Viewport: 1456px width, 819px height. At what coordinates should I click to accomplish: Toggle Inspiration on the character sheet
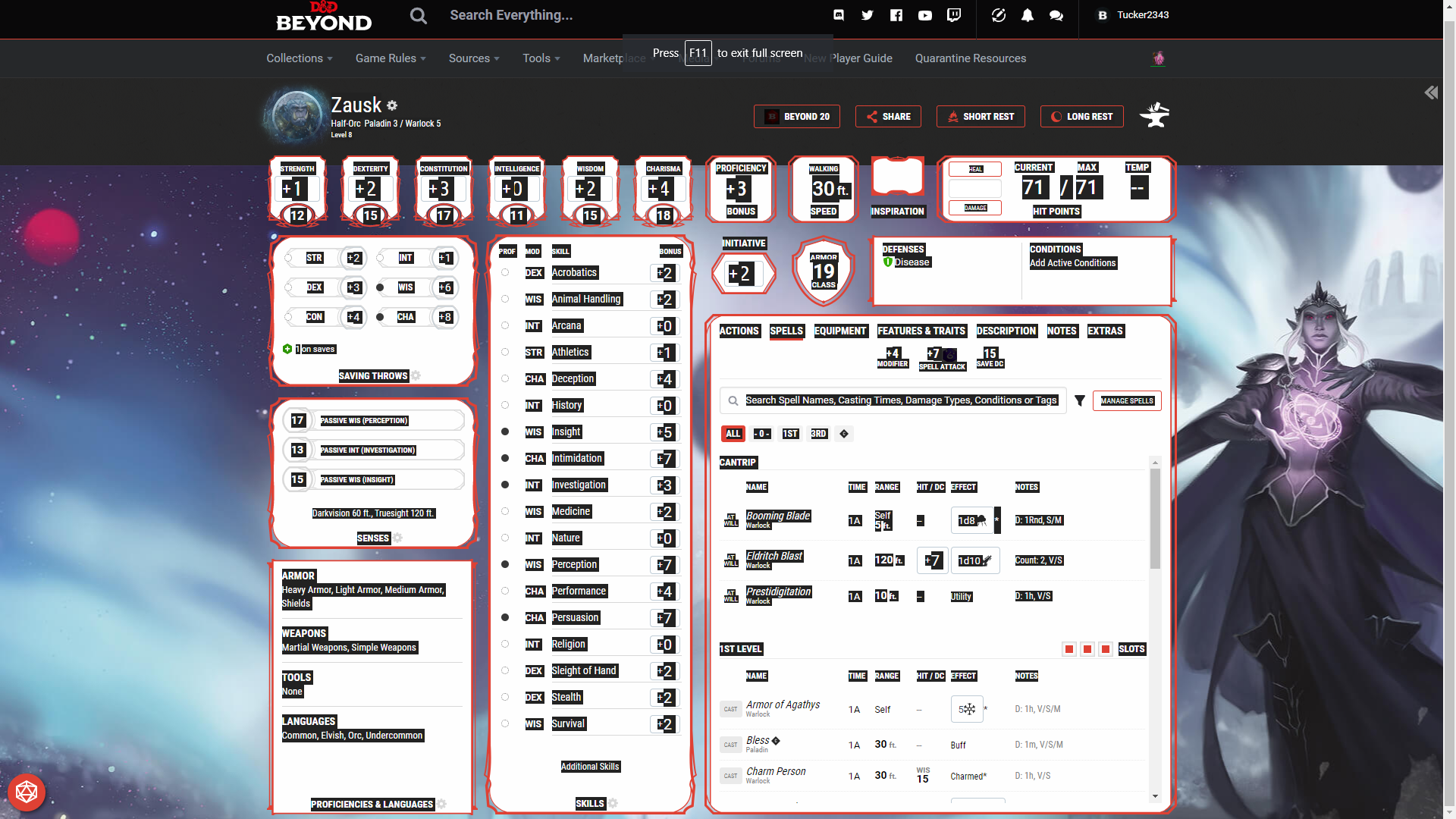point(897,176)
